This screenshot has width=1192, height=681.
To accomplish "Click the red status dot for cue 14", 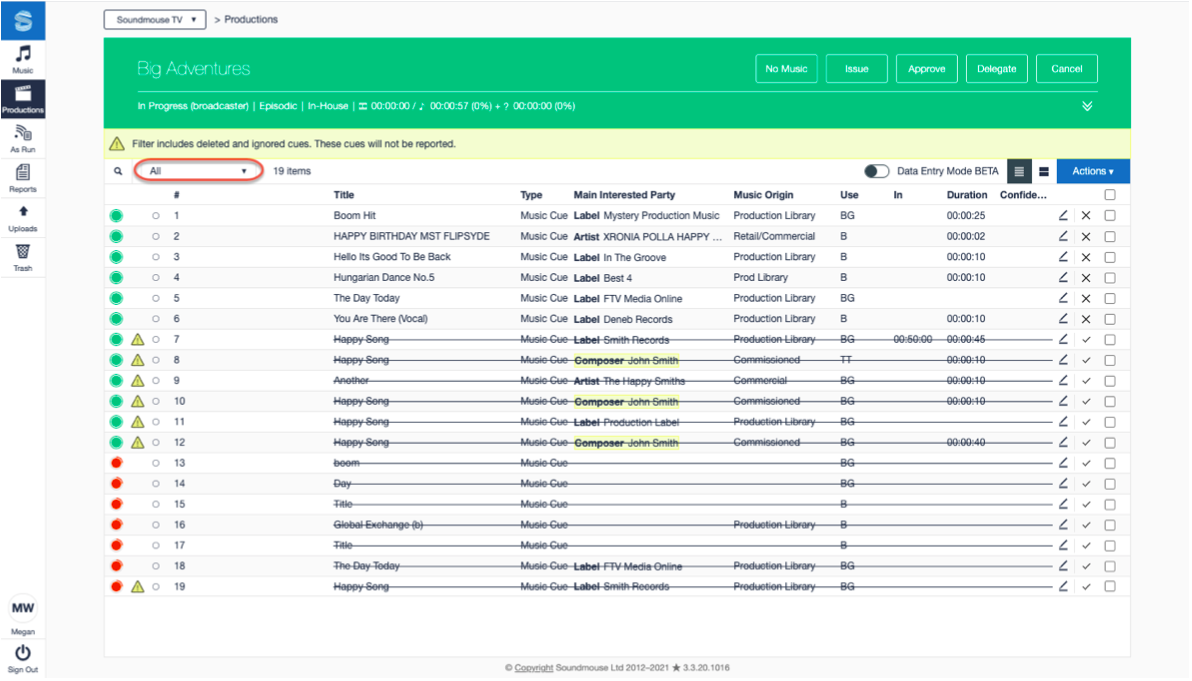I will click(x=116, y=483).
